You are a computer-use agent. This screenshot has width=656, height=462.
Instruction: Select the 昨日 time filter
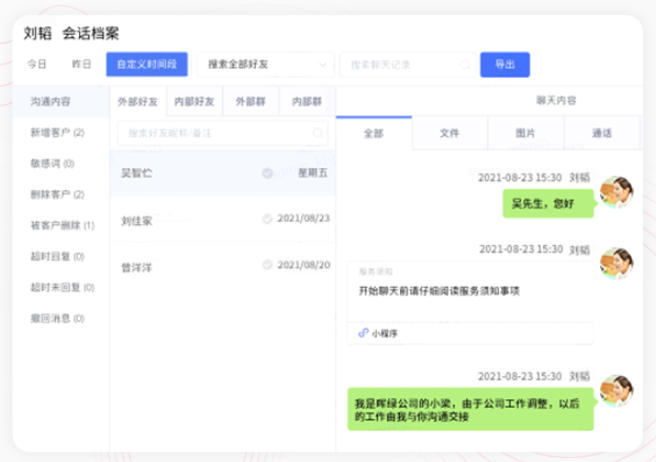81,64
